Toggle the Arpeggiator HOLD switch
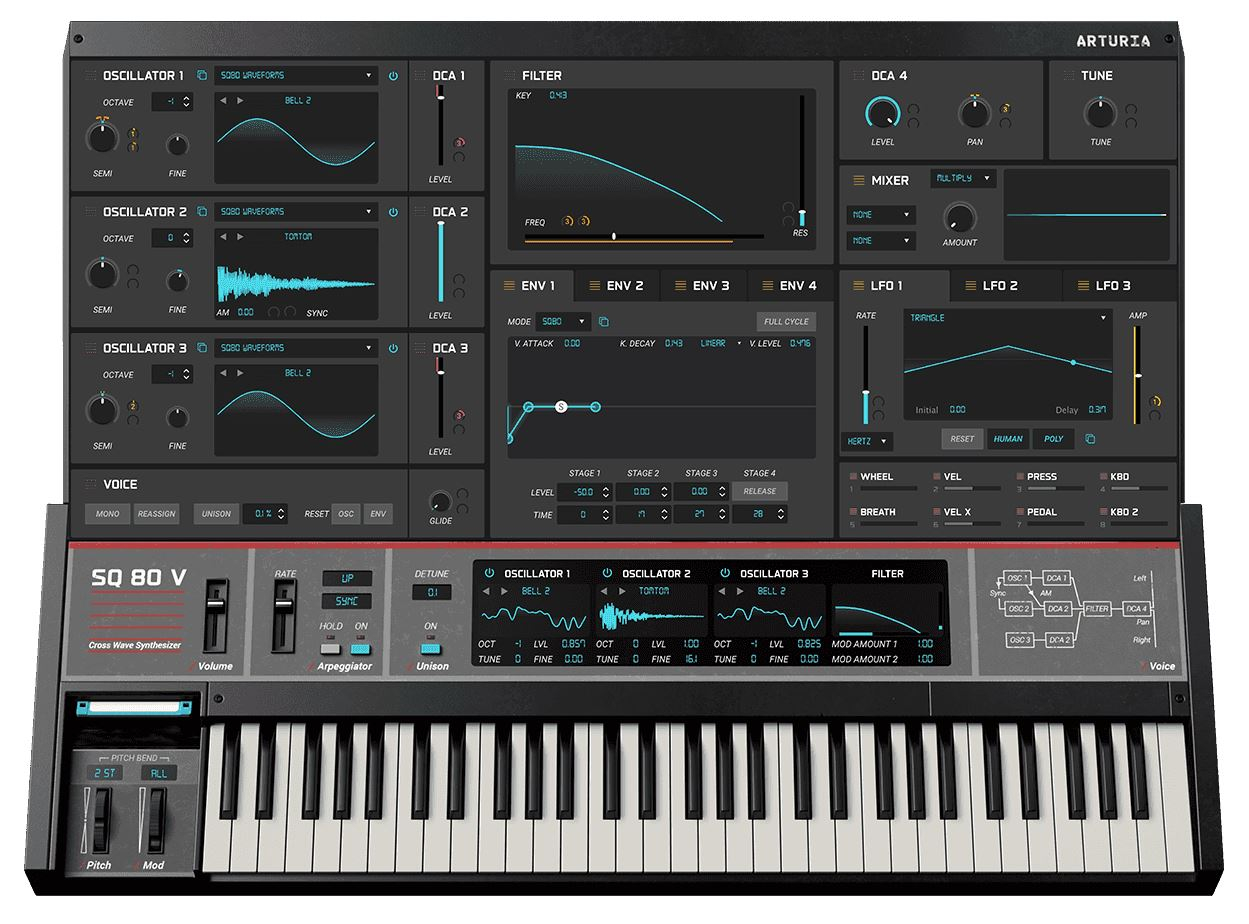The image size is (1249, 924). pos(331,649)
